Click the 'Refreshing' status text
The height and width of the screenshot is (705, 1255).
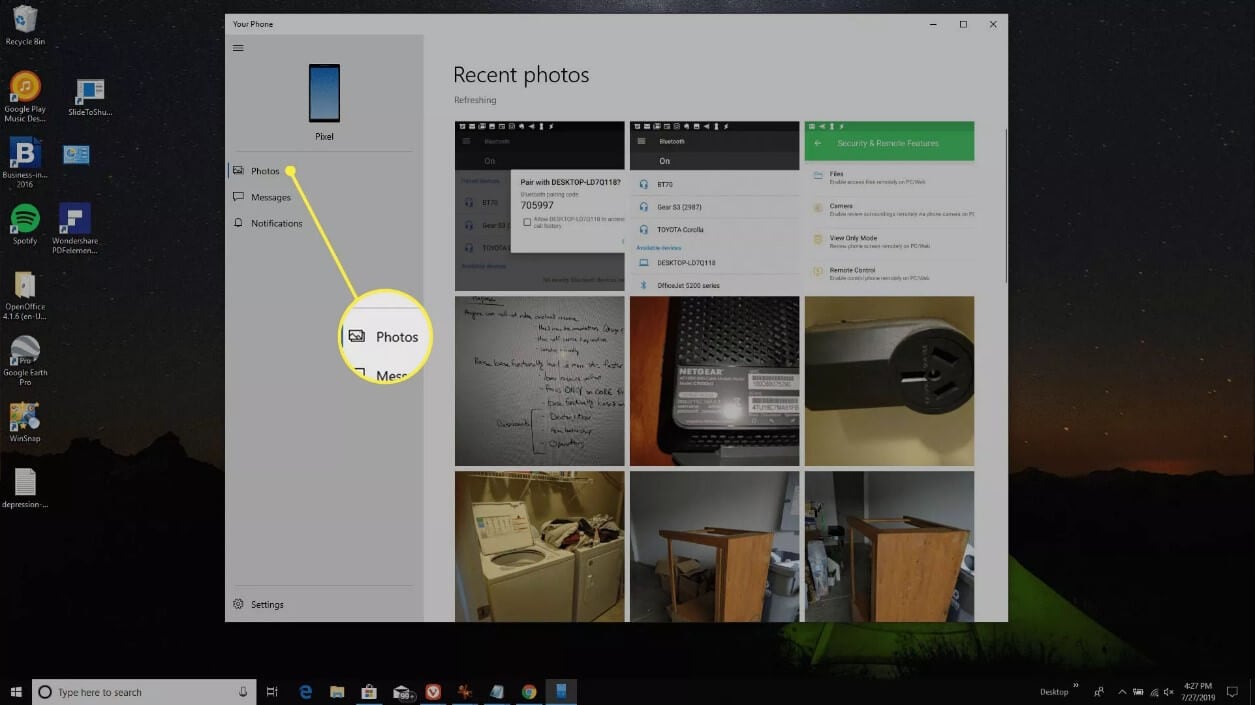click(475, 100)
